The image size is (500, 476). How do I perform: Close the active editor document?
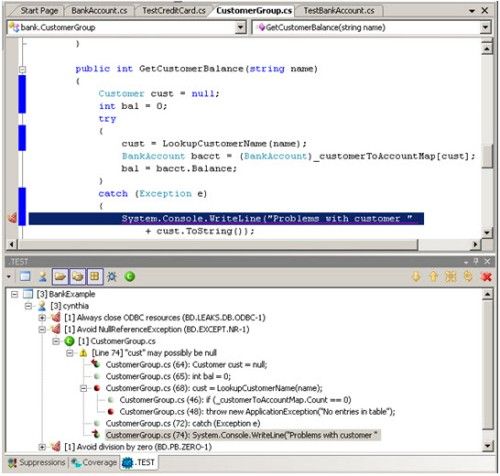[x=485, y=11]
